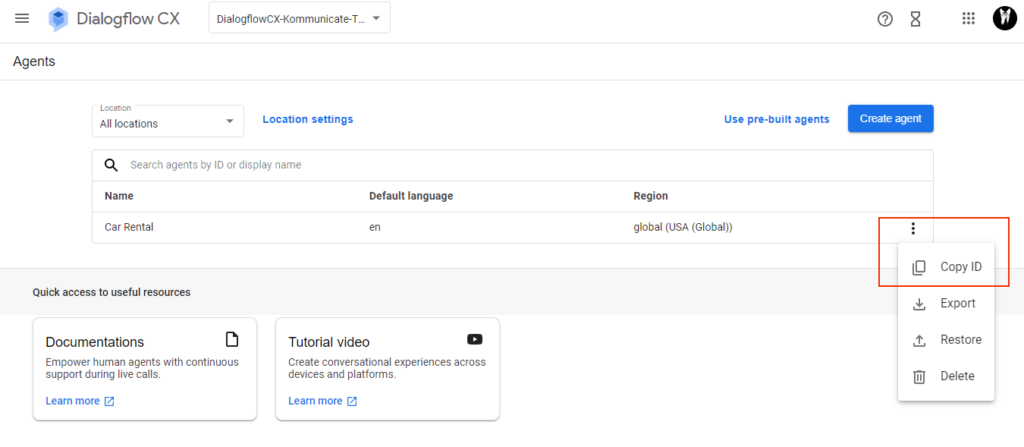This screenshot has height=447, width=1024.
Task: Select Restore from the agent menu
Action: click(x=946, y=340)
